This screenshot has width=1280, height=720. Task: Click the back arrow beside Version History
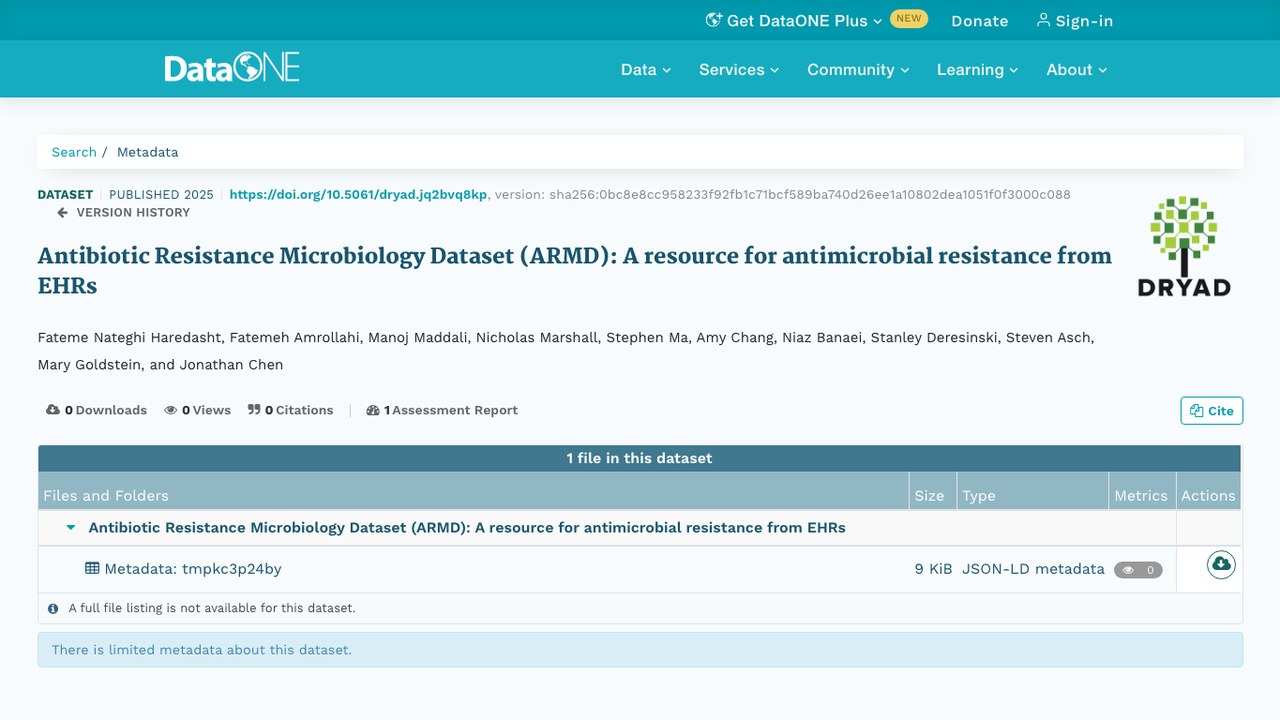coord(62,212)
